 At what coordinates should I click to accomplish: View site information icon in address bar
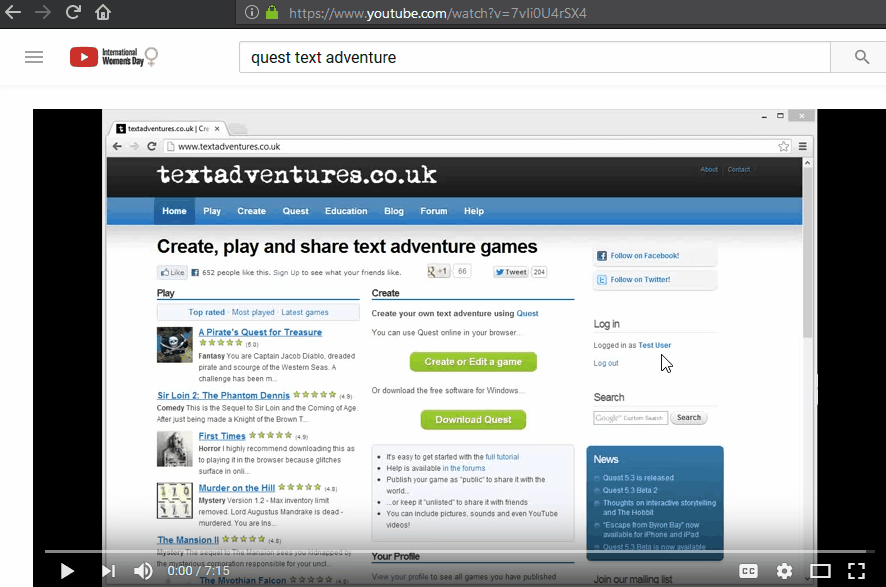[251, 12]
